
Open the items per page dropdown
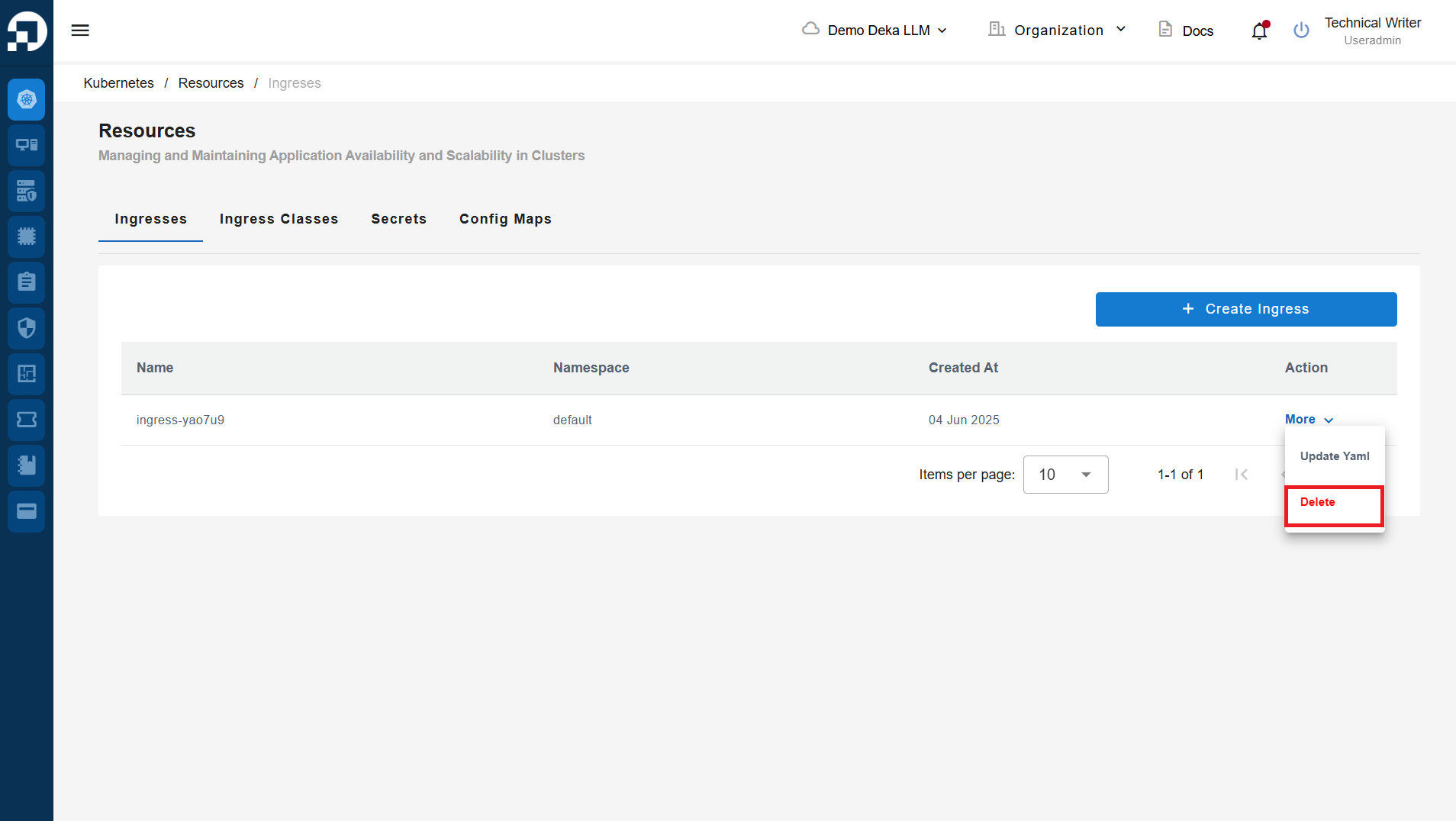click(1065, 475)
